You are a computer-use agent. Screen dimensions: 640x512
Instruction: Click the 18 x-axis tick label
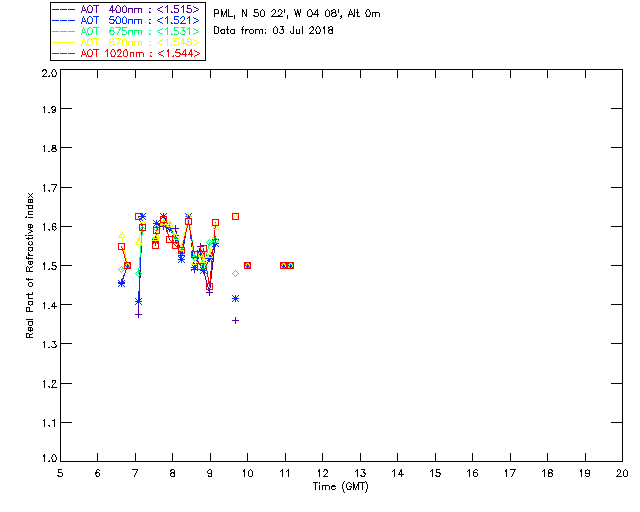point(548,473)
